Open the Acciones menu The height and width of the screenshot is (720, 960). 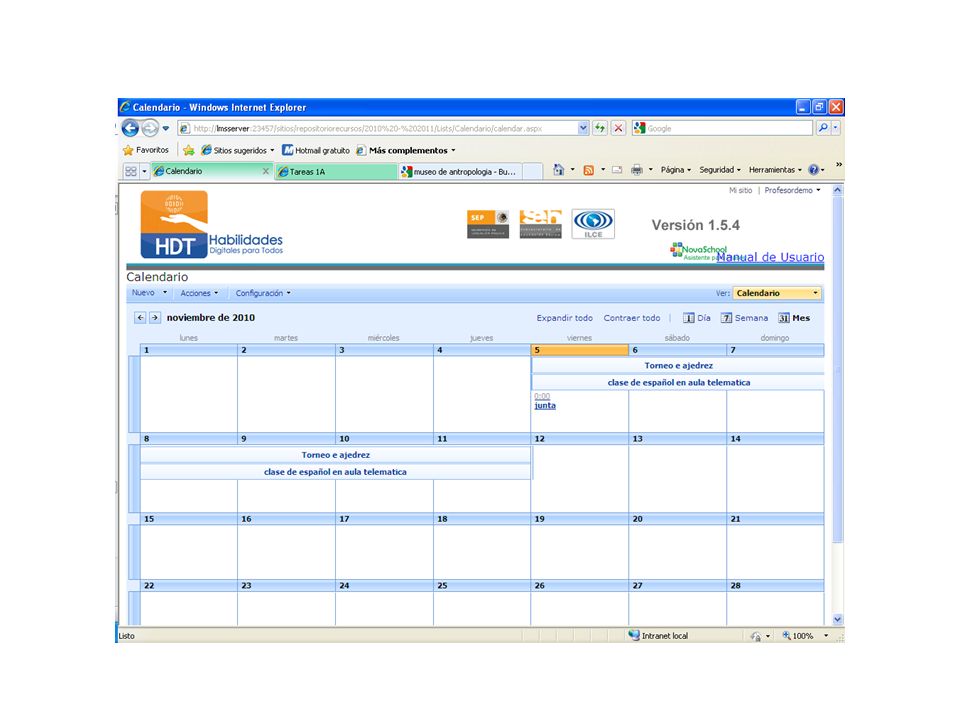click(x=200, y=293)
